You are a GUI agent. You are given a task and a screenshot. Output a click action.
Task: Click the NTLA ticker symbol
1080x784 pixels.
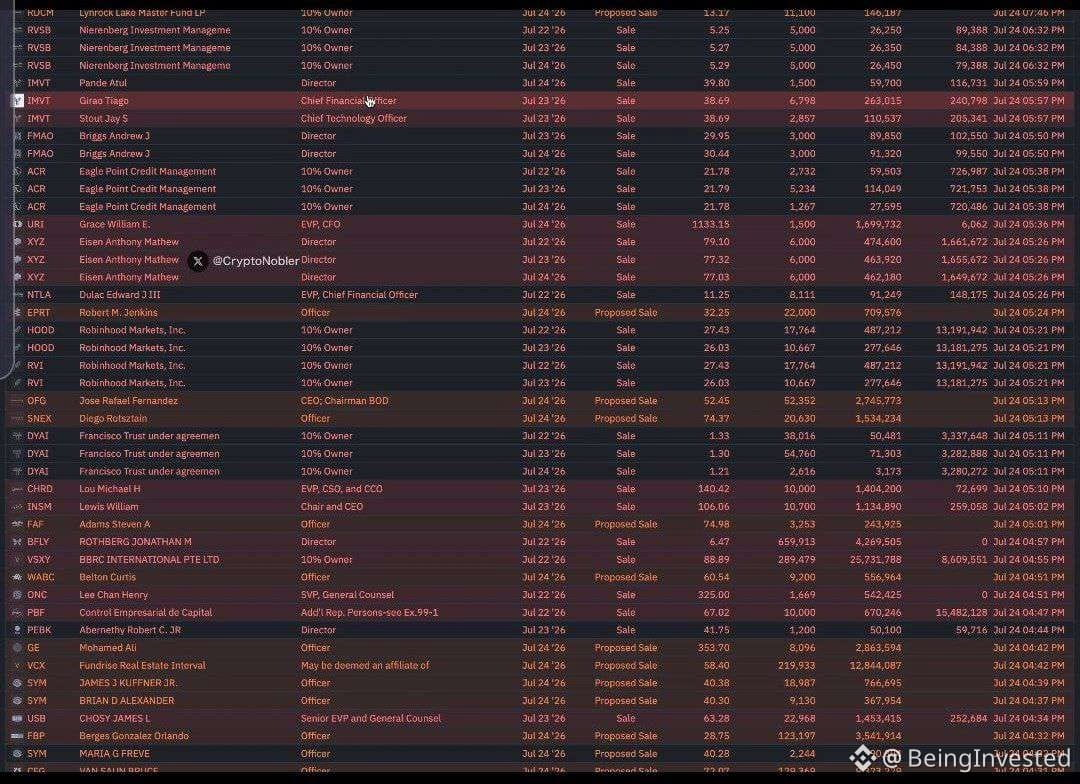(x=39, y=295)
